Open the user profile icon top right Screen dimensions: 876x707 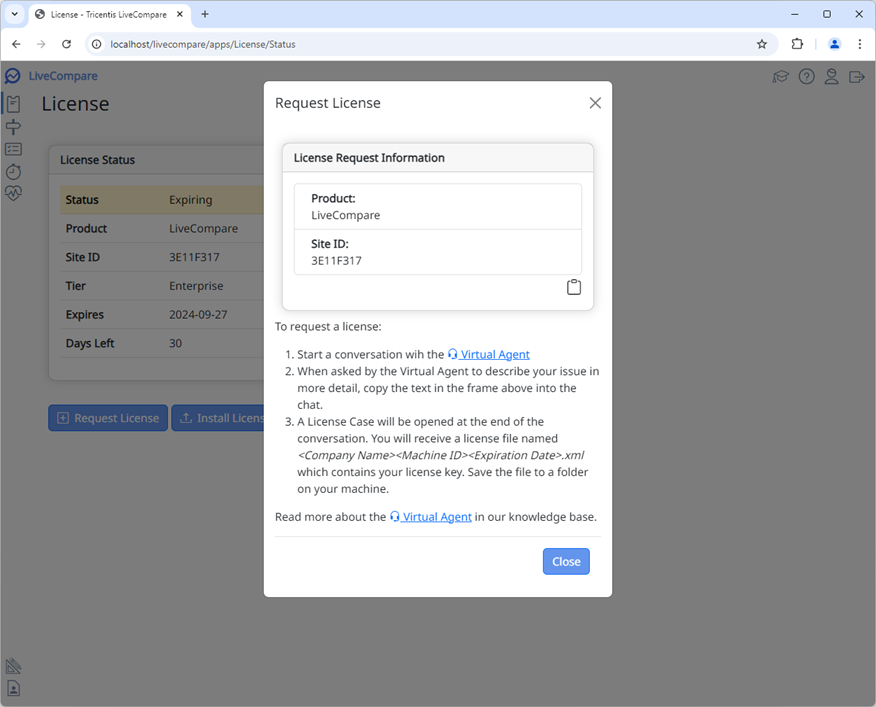click(x=831, y=76)
